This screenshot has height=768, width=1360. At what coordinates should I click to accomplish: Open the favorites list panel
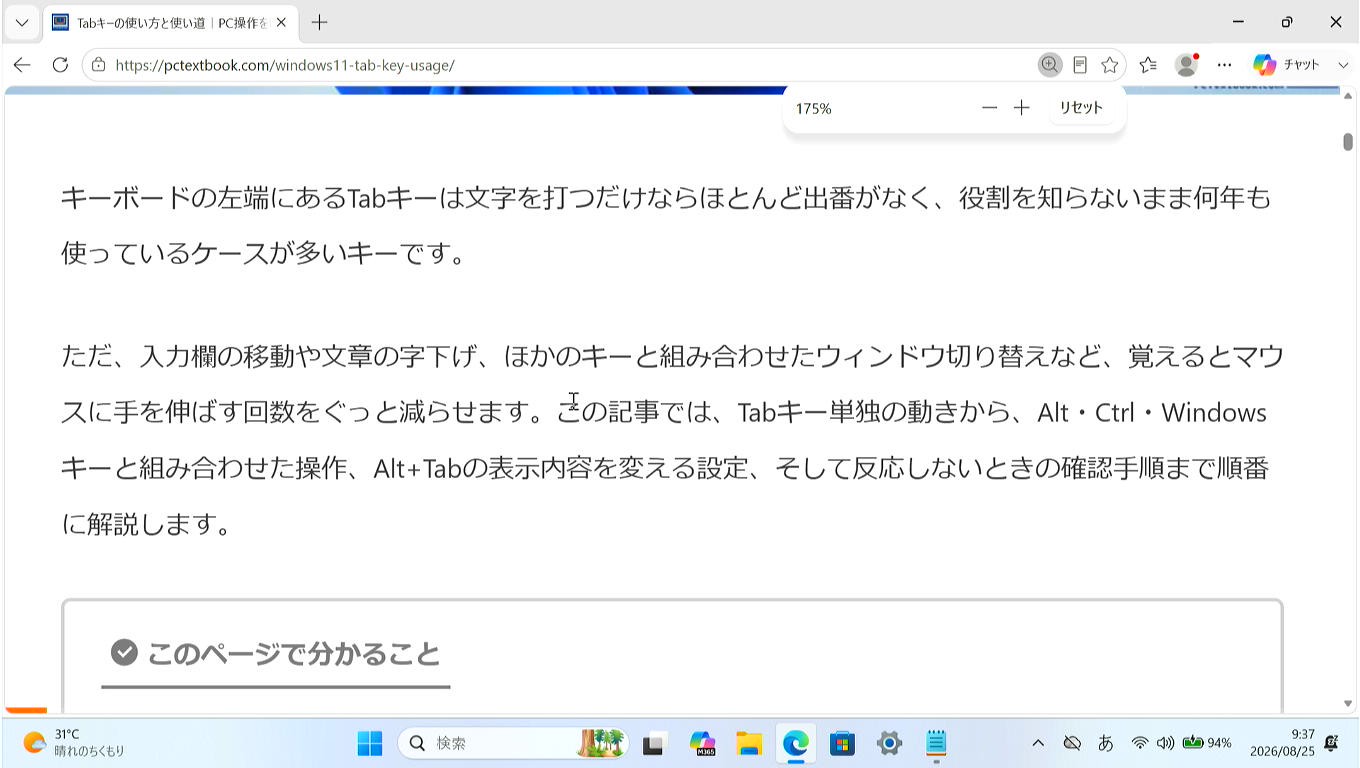1148,65
